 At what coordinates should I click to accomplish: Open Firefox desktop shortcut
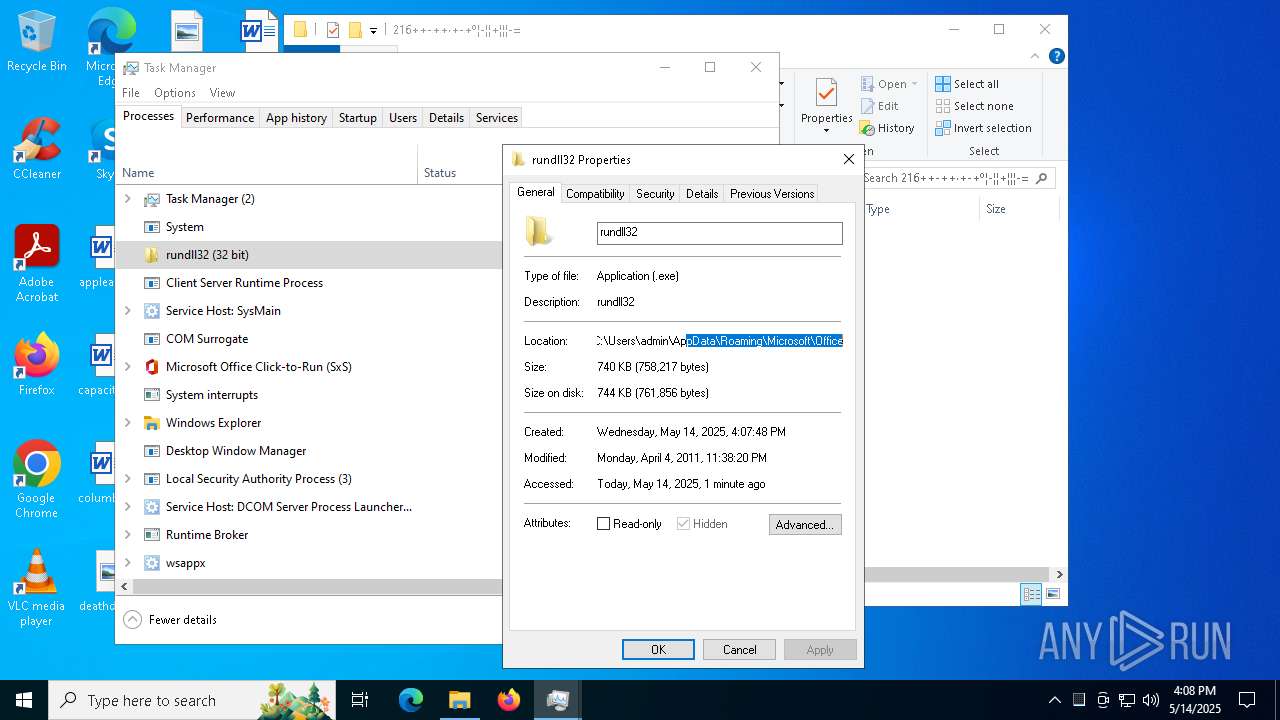coord(36,365)
